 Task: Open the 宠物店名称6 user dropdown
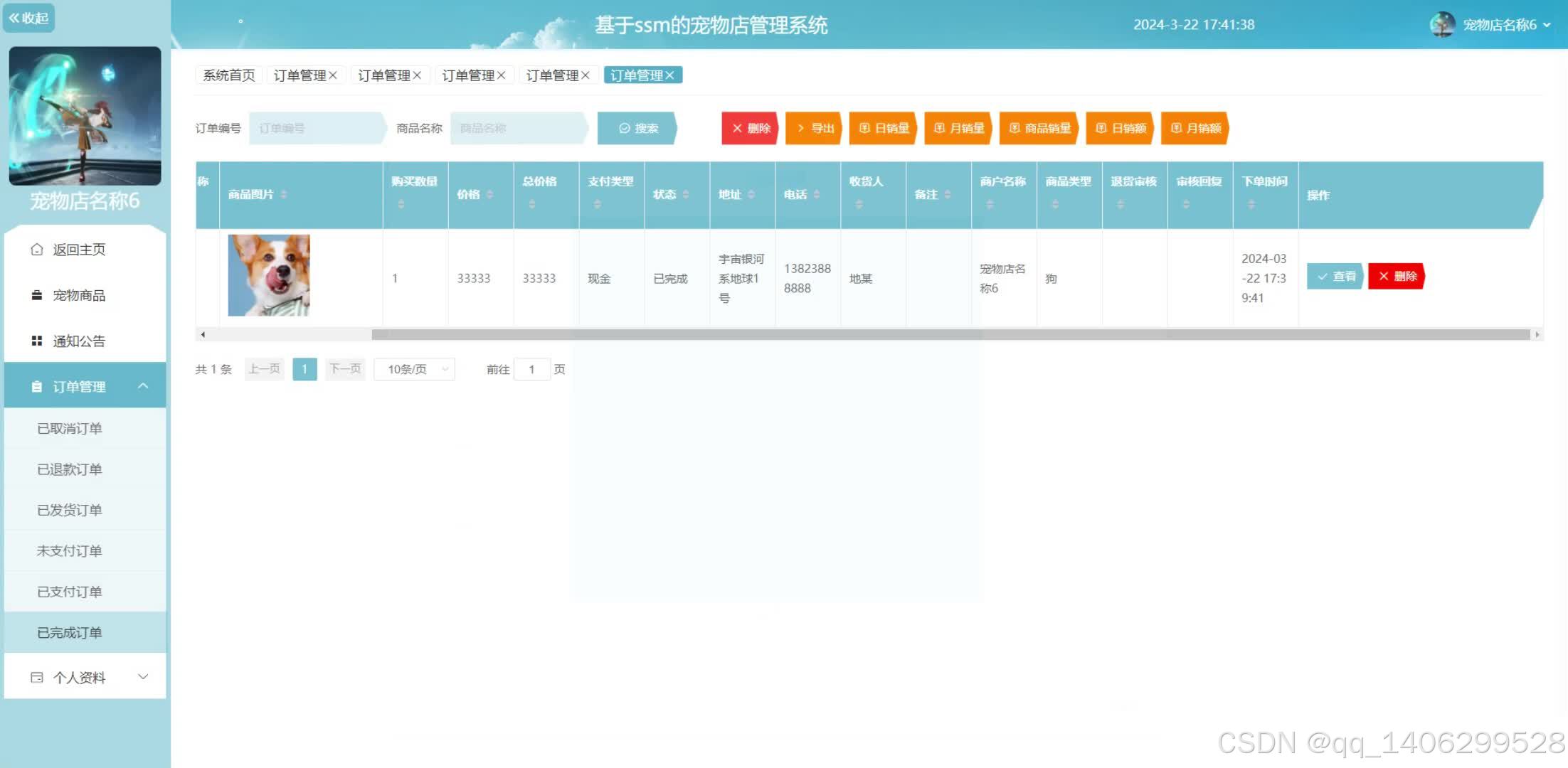coord(1505,25)
